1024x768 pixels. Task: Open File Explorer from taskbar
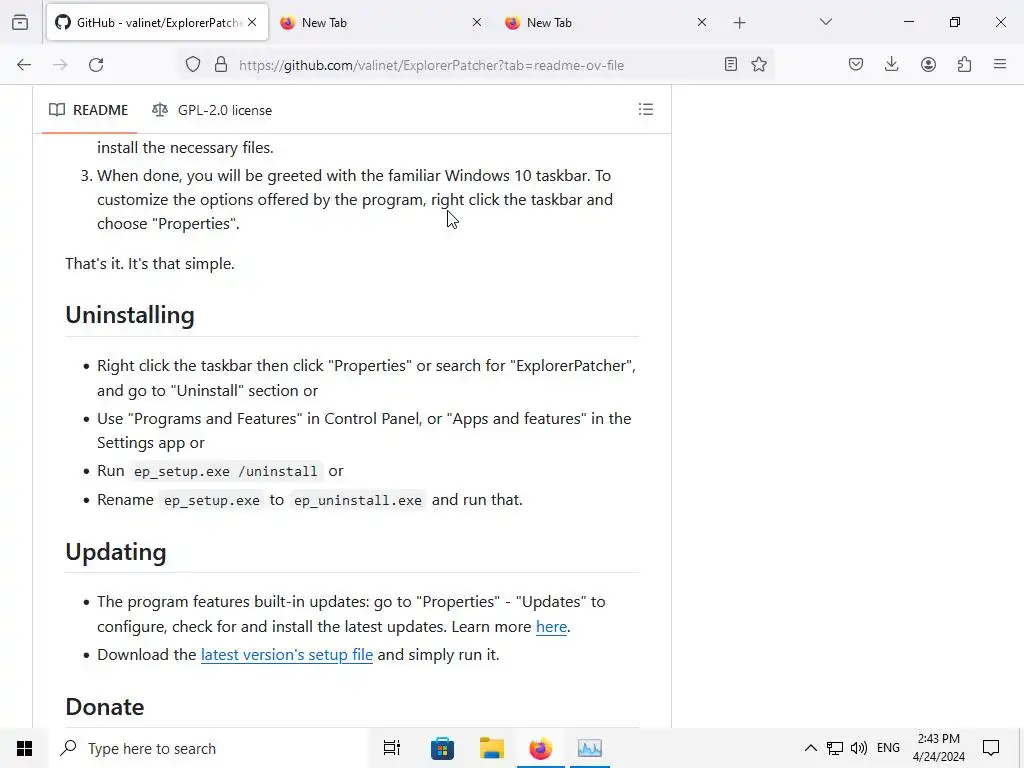492,748
